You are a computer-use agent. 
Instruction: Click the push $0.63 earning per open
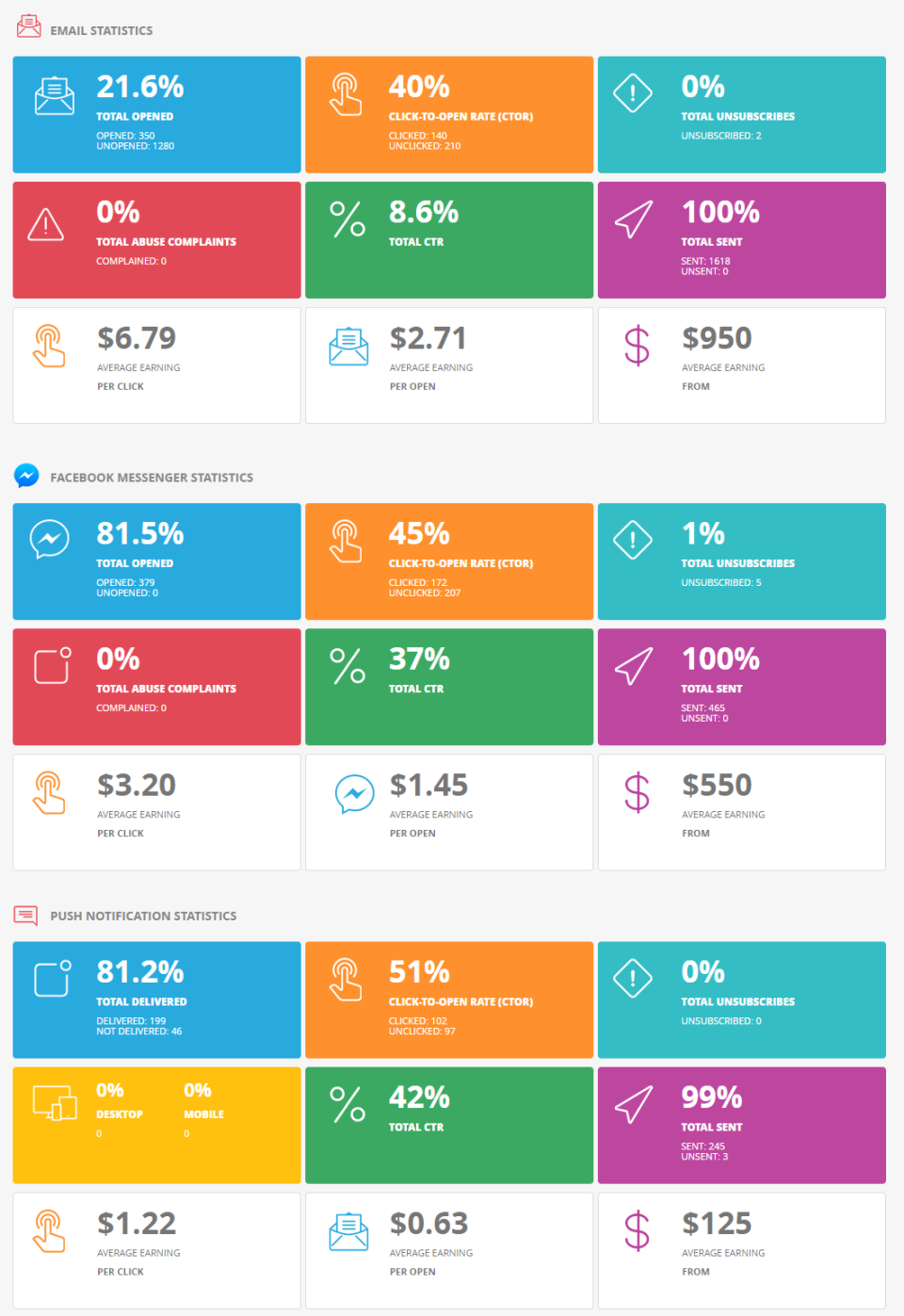(428, 1224)
